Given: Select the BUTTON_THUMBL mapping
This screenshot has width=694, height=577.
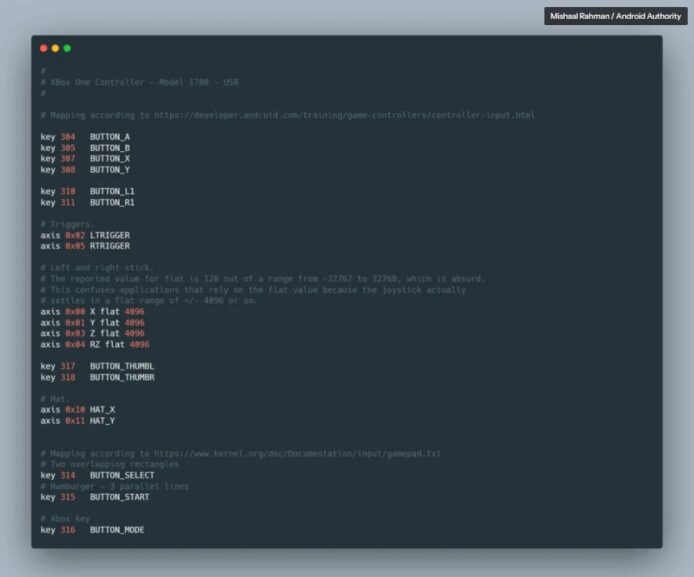Looking at the screenshot, I should click(122, 366).
